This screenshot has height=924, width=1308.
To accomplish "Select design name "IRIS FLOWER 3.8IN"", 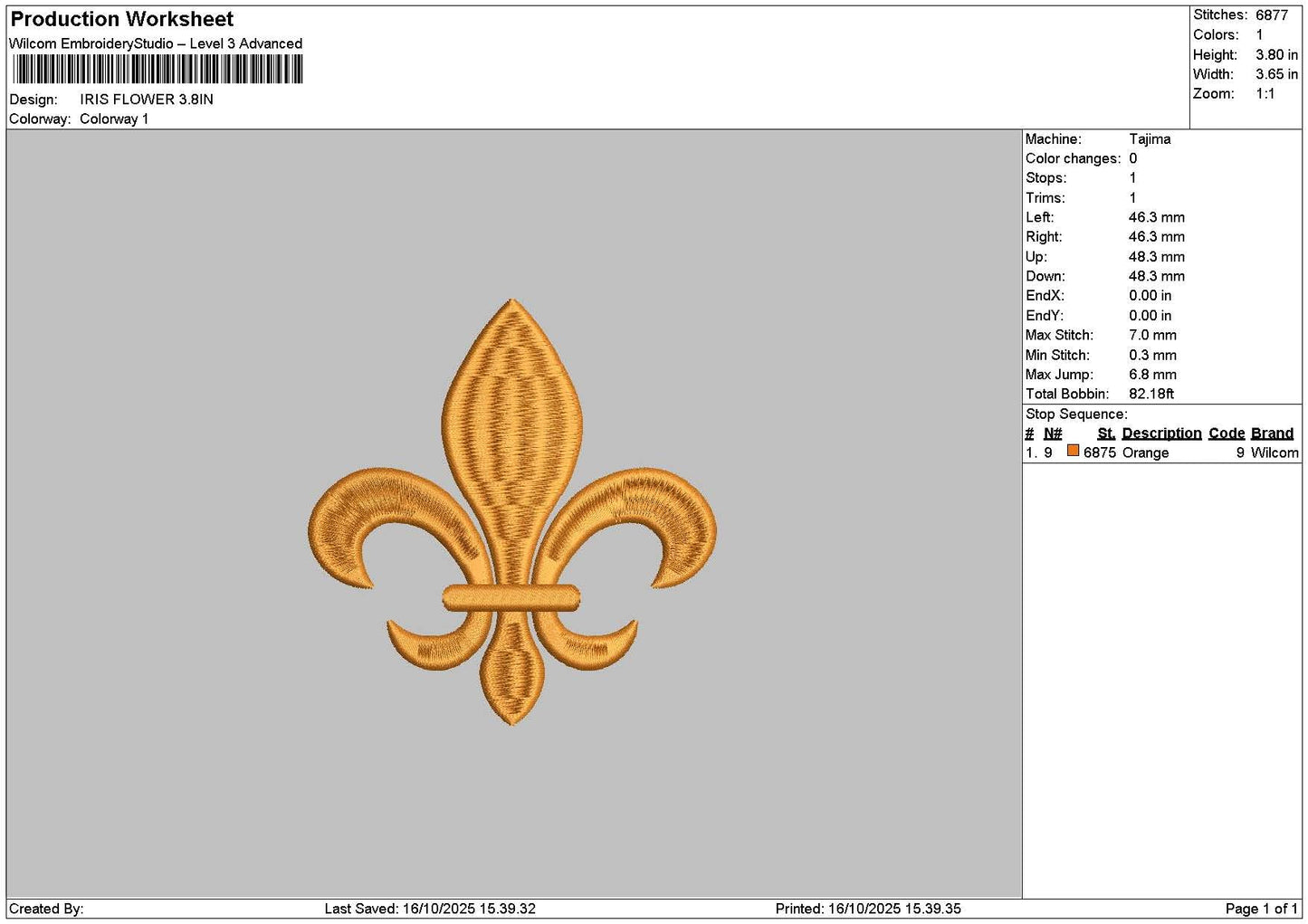I will click(147, 100).
